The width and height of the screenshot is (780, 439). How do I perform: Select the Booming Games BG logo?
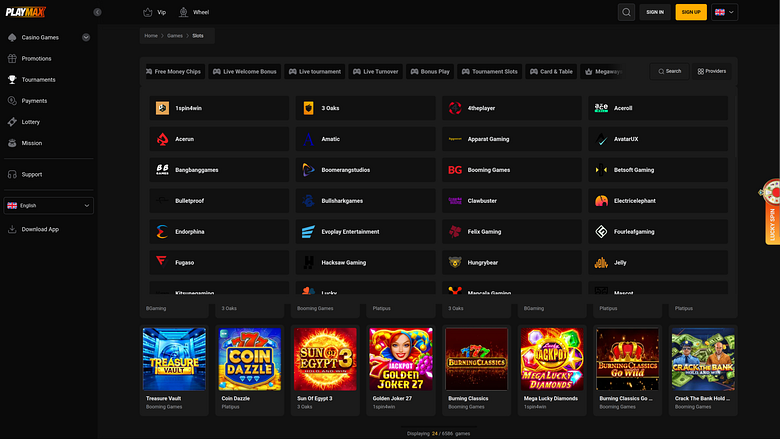455,170
